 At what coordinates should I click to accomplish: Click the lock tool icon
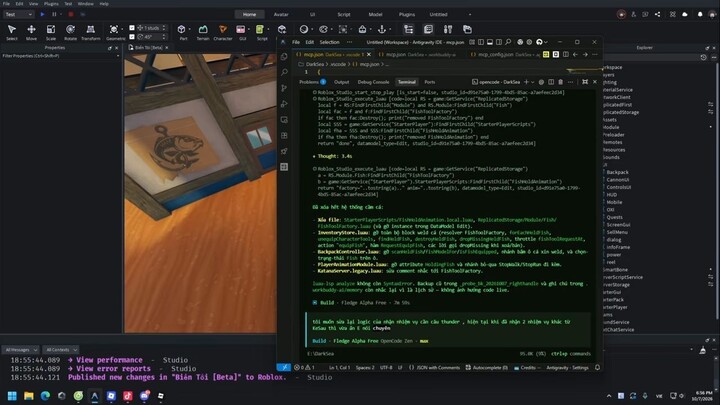[x=362, y=29]
